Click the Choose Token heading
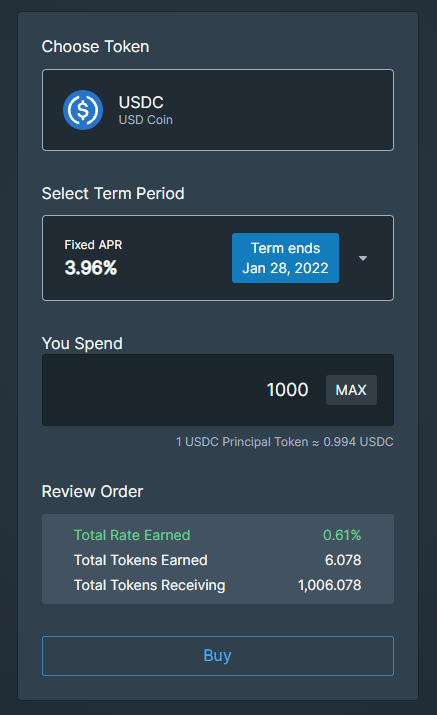437x715 pixels. tap(95, 47)
